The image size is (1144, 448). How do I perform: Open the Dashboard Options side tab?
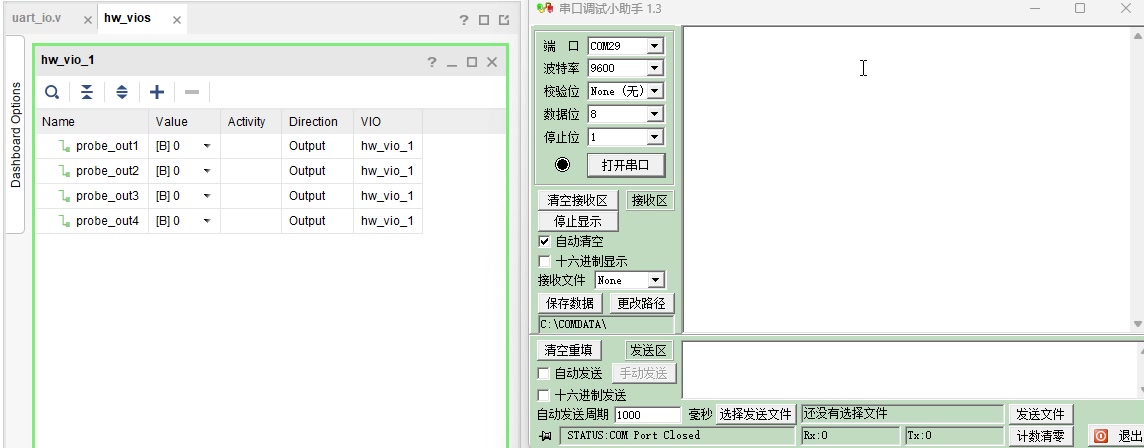click(15, 135)
